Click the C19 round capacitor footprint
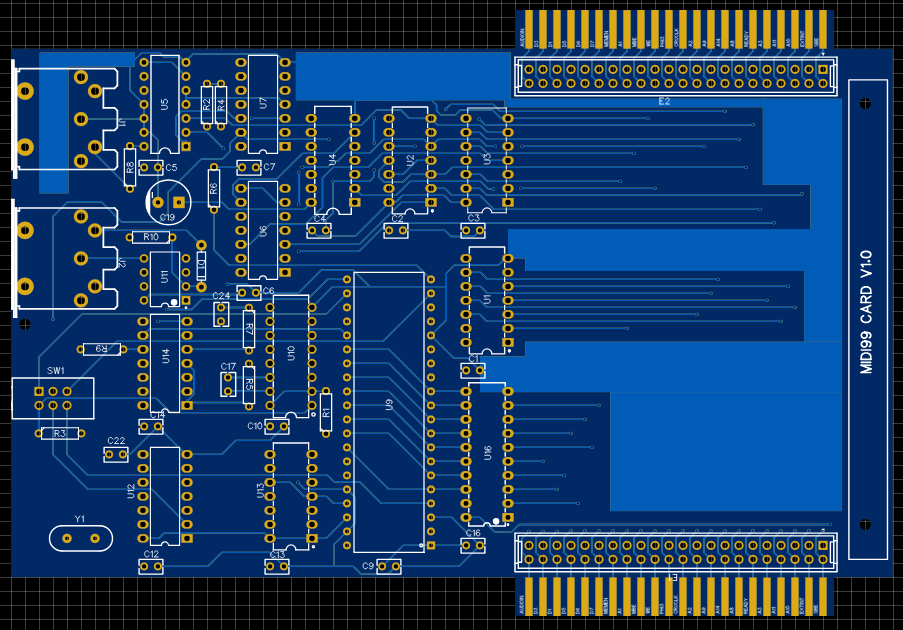The height and width of the screenshot is (630, 903). [x=168, y=202]
